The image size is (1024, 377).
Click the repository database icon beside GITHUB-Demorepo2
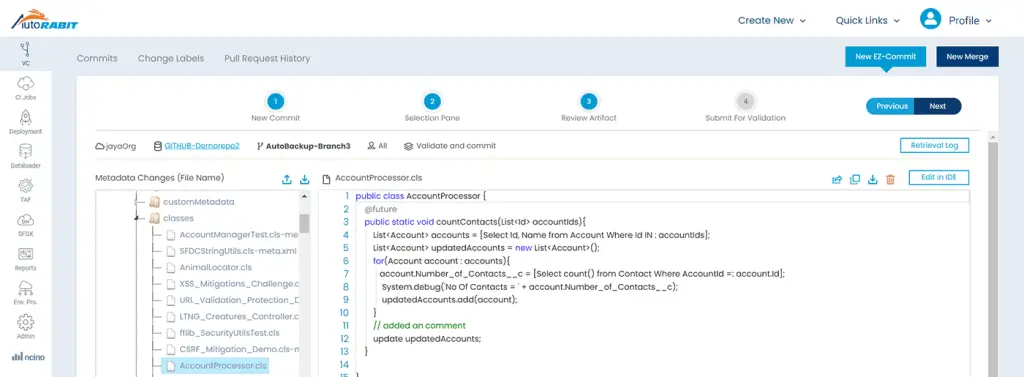[x=157, y=146]
